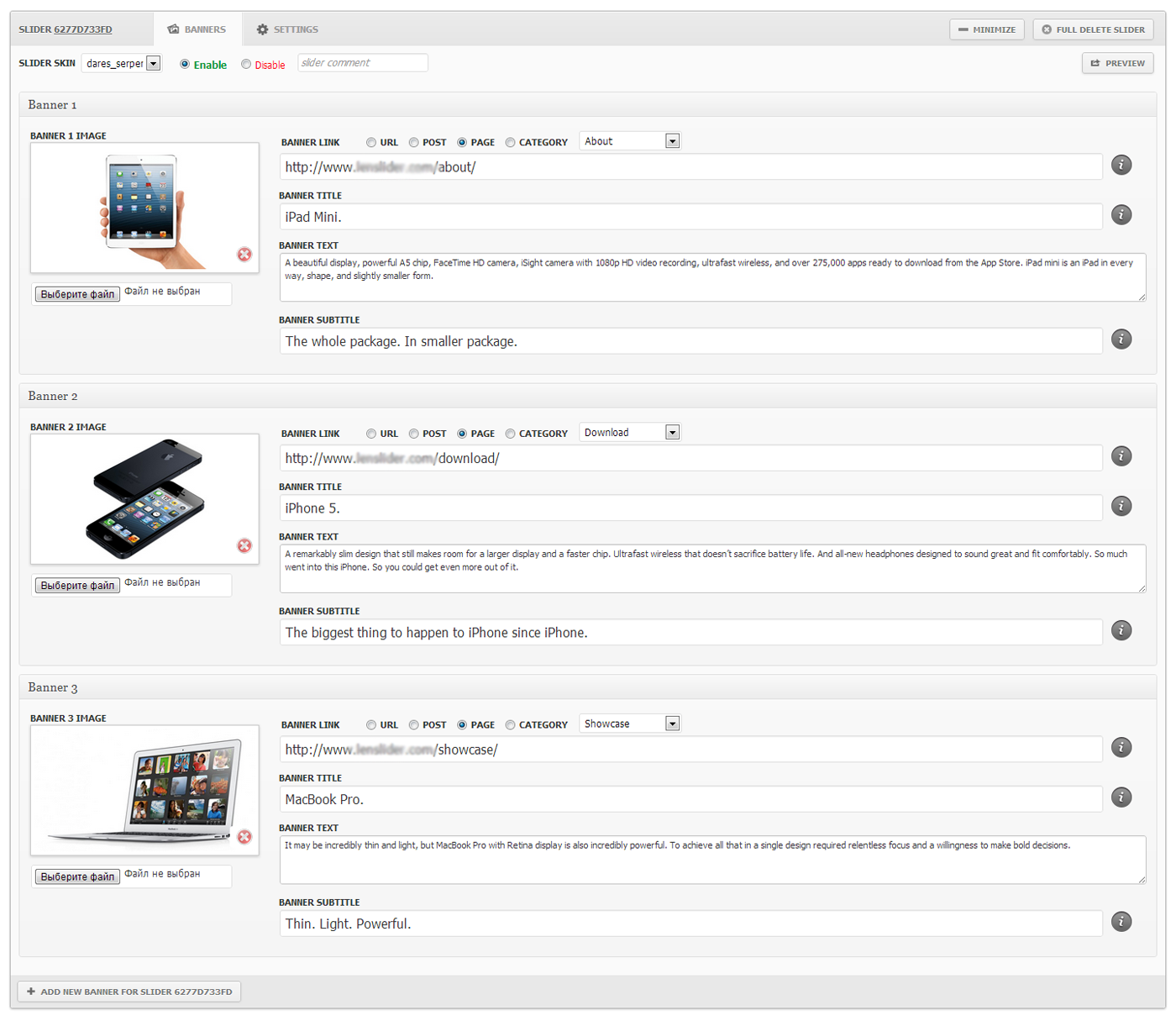Expand the About page dropdown
Viewport: 1176px width, 1021px height.
click(630, 141)
